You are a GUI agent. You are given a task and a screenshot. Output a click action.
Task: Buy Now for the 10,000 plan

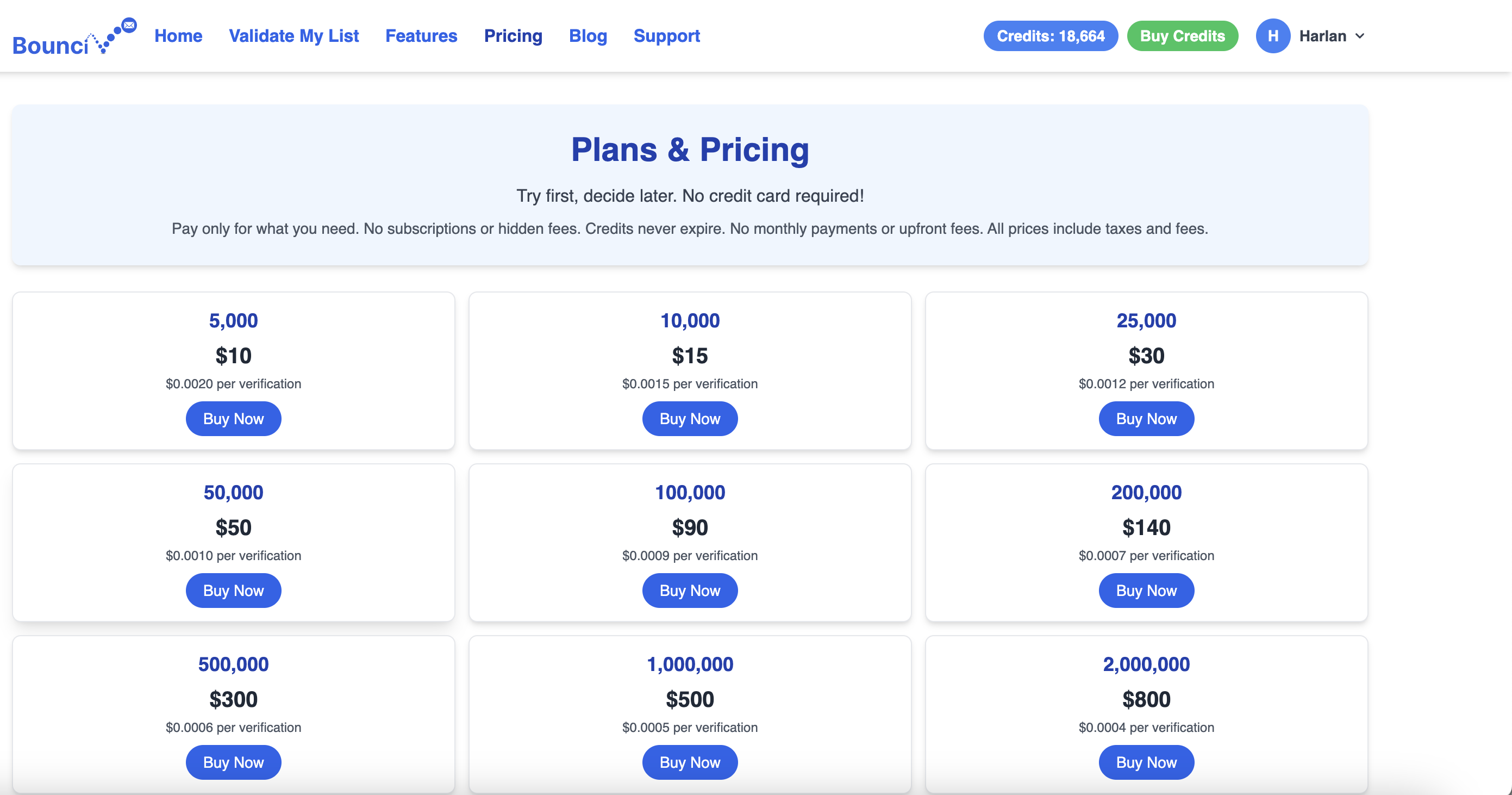[690, 419]
